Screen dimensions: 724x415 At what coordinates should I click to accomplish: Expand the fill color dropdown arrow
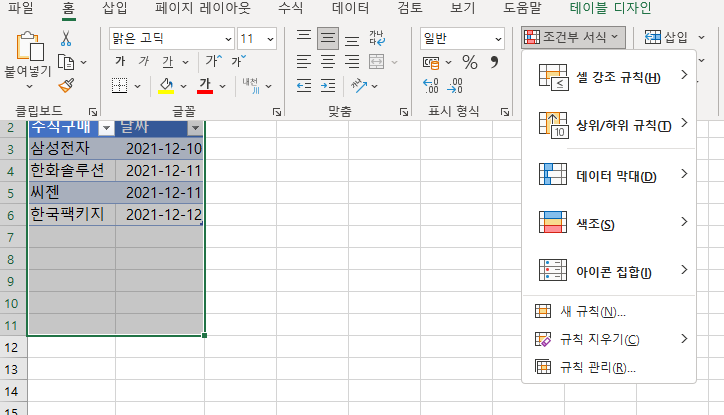pos(183,86)
